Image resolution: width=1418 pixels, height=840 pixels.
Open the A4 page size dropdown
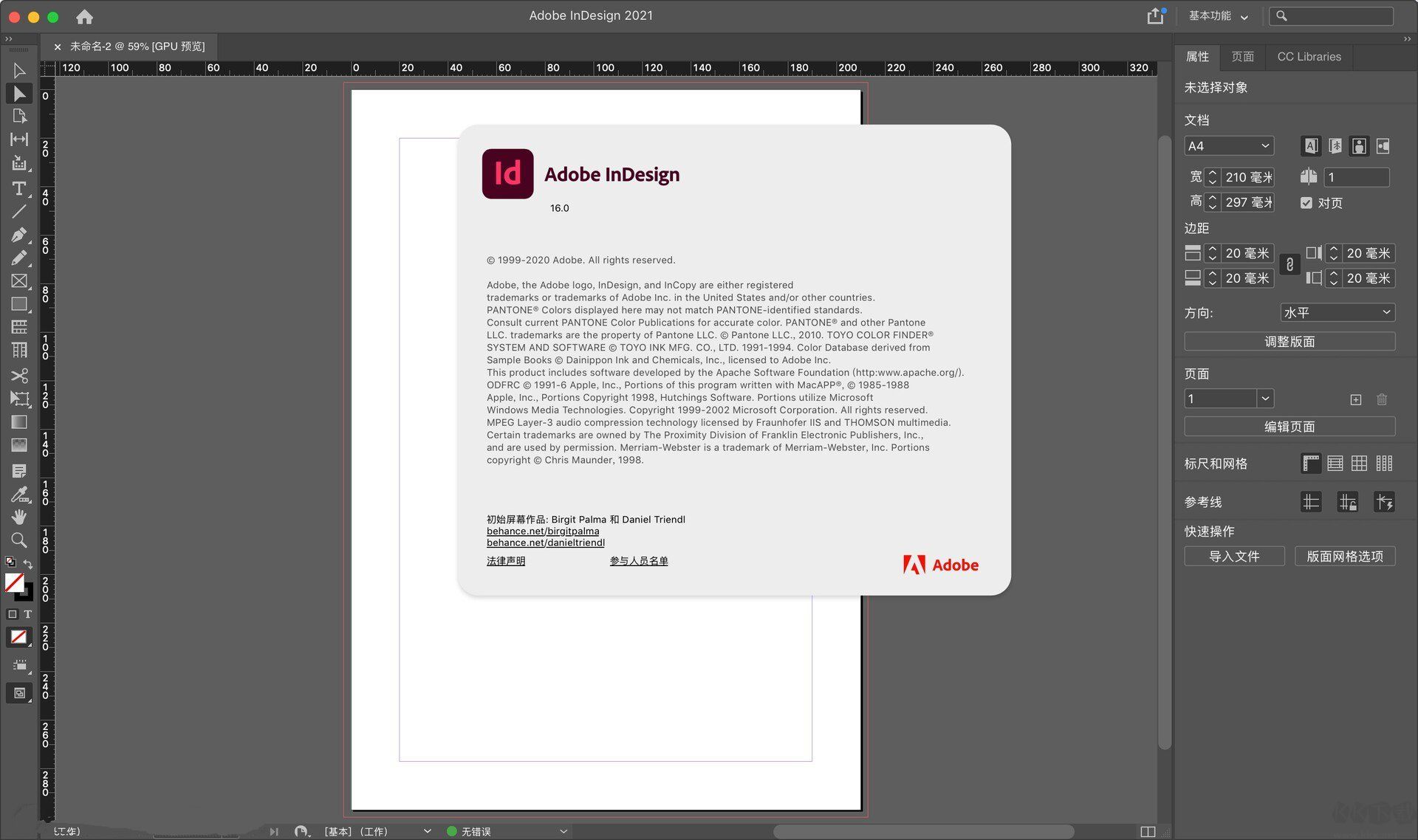pos(1228,146)
